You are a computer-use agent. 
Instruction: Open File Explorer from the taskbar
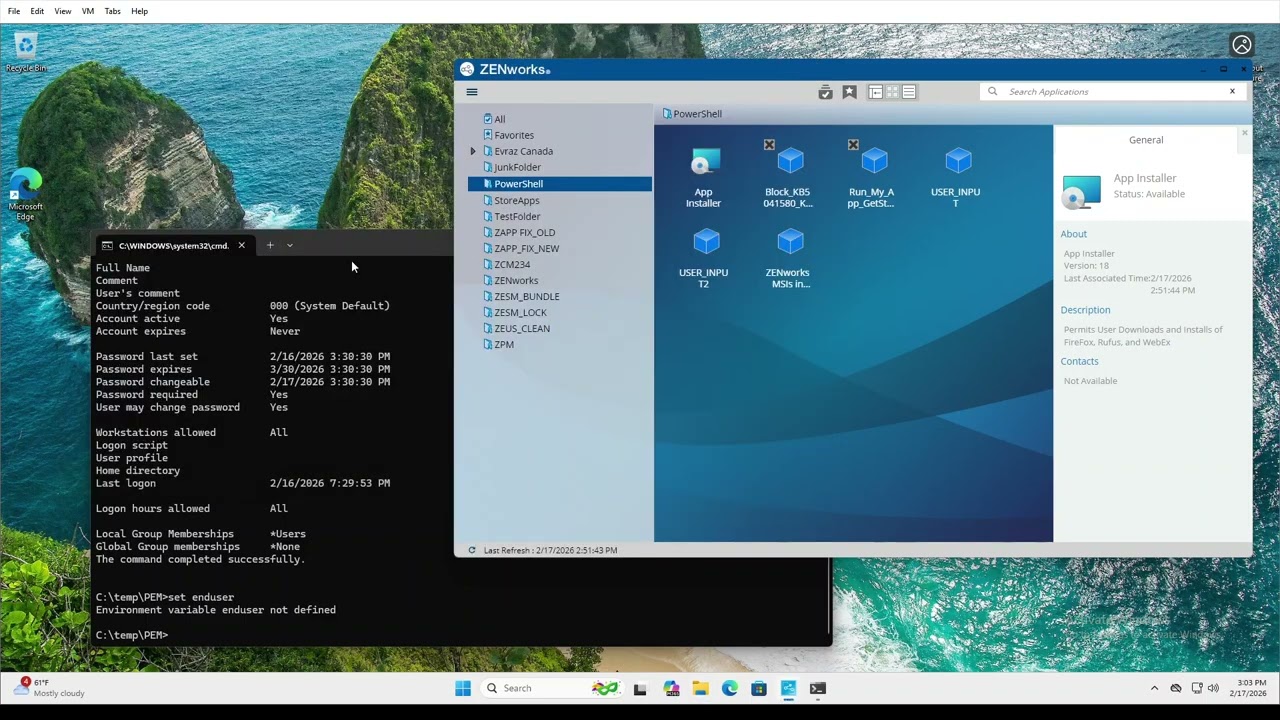click(700, 688)
